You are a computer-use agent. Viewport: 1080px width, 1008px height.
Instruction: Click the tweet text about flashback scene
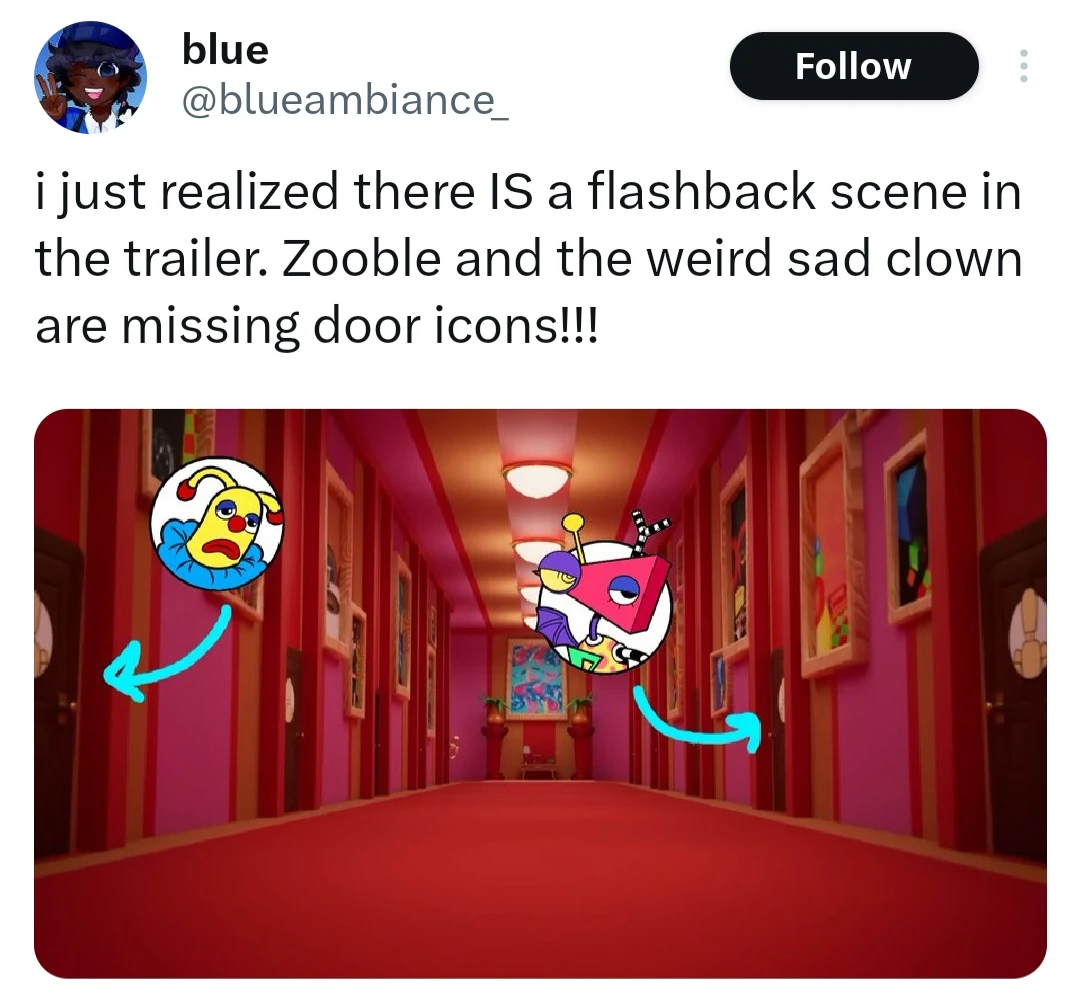(528, 258)
